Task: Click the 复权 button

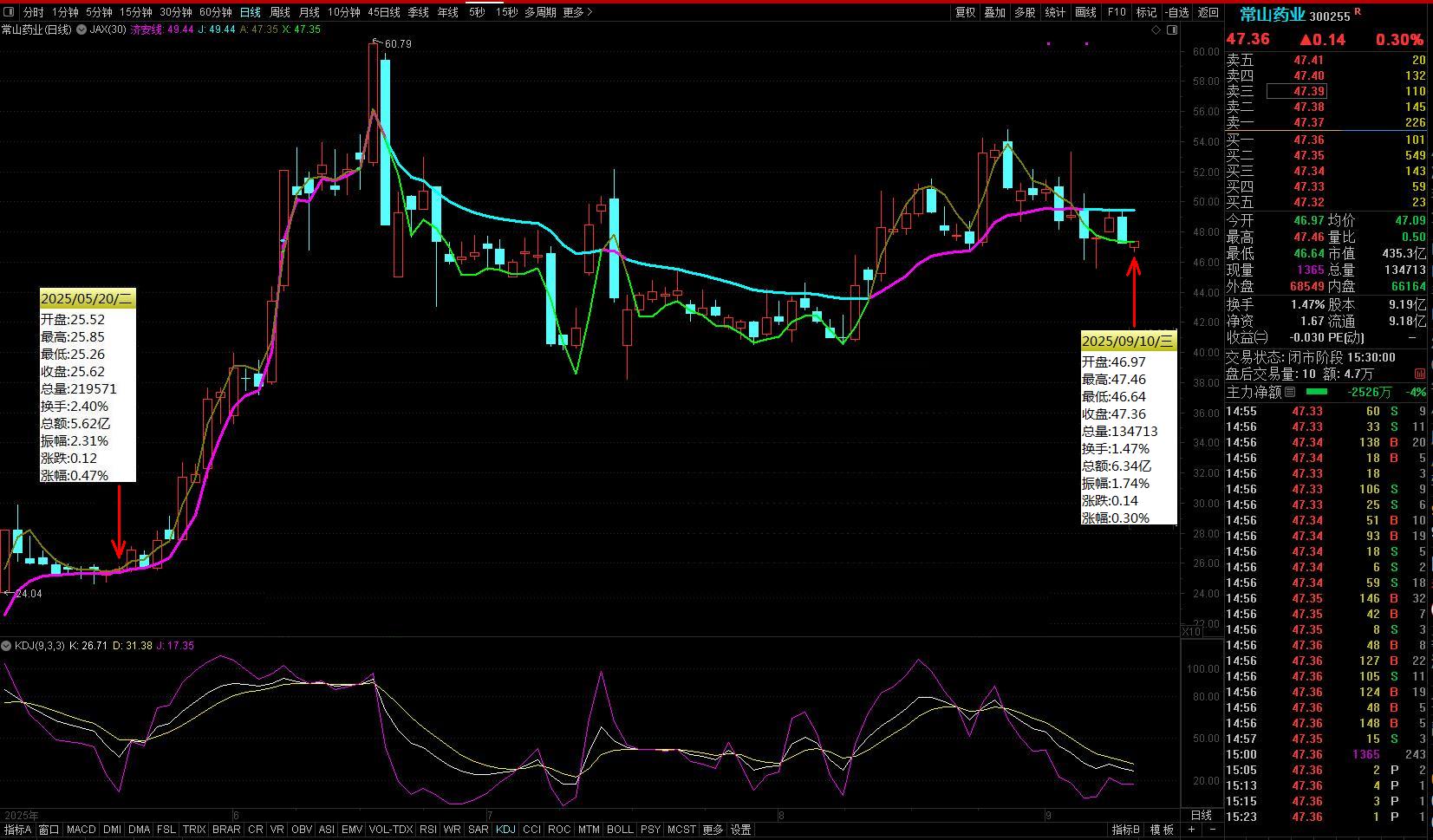Action: (966, 12)
